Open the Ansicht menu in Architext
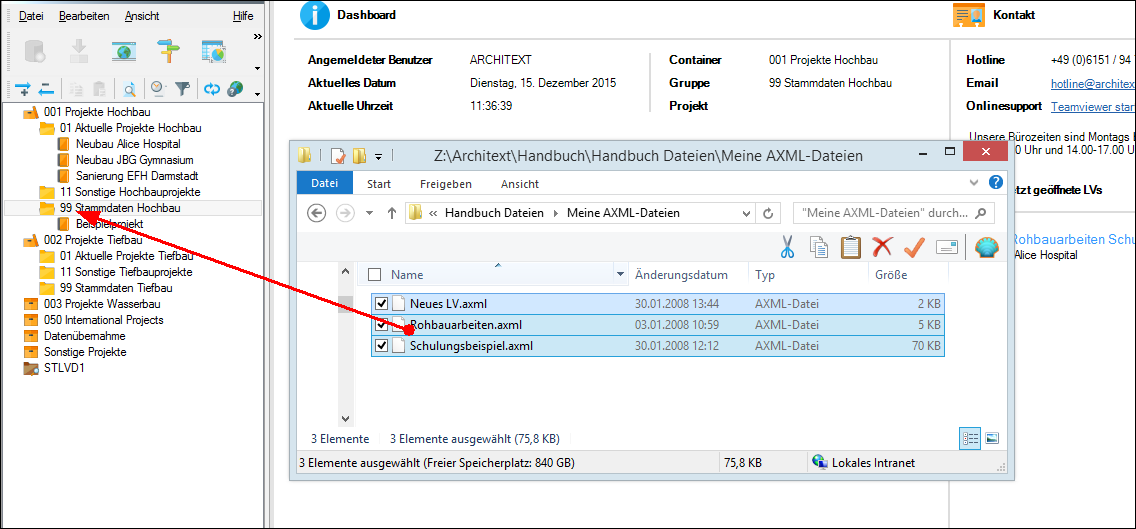The height and width of the screenshot is (529, 1136). (142, 16)
